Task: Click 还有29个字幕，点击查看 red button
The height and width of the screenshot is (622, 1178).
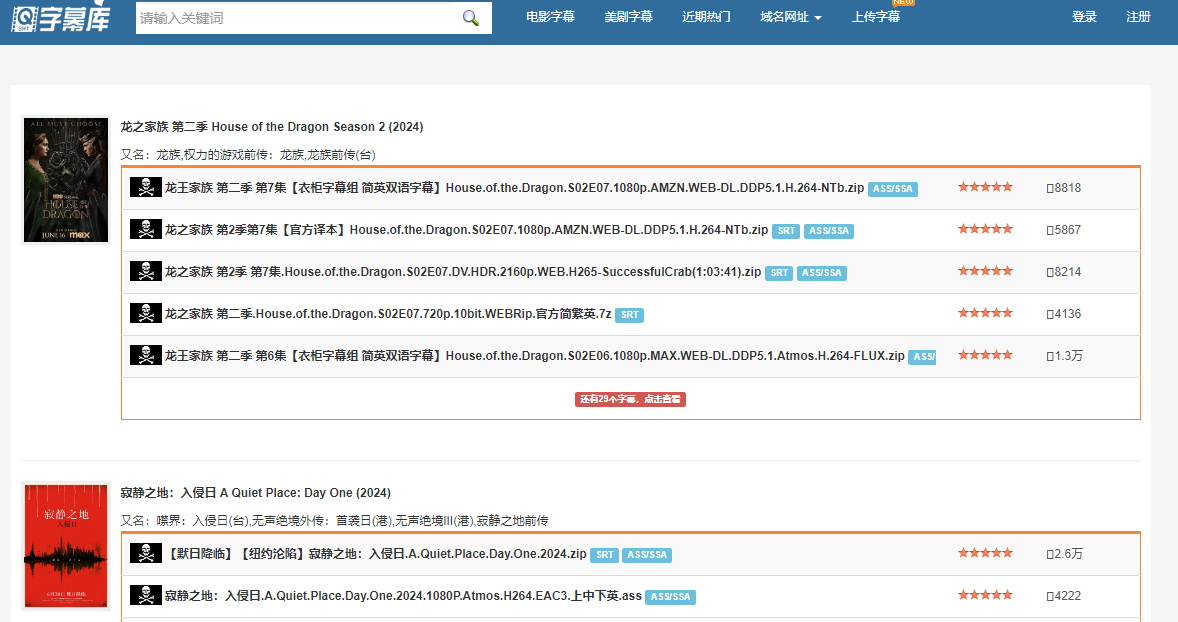Action: point(630,399)
